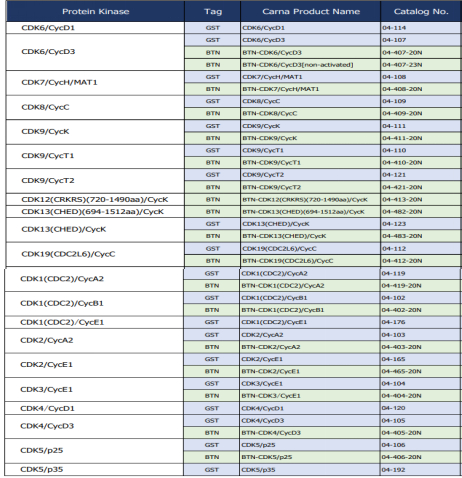Click product name BTN-CDK6/CycD3[non-activated]
462x478 pixels.
(x=298, y=65)
